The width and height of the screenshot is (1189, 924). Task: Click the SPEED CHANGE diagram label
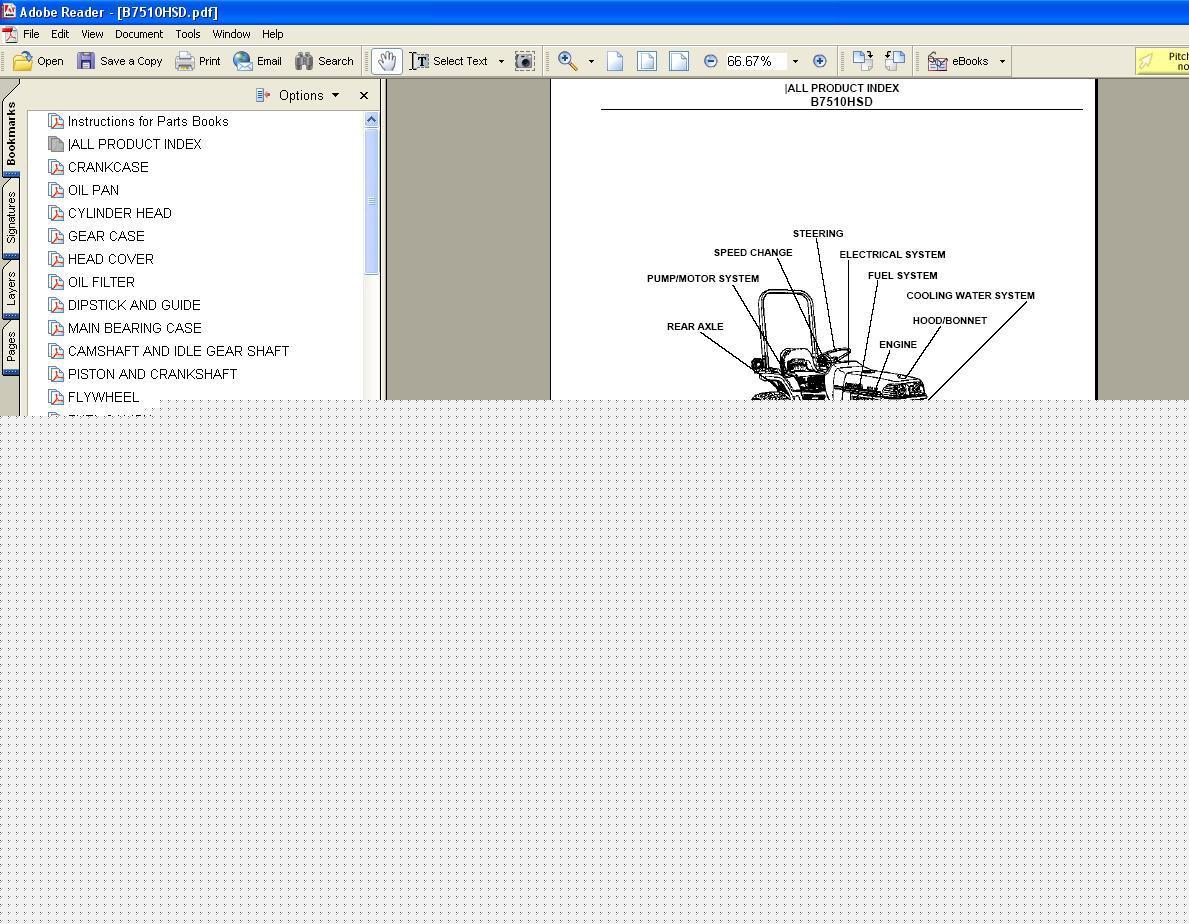click(x=752, y=252)
